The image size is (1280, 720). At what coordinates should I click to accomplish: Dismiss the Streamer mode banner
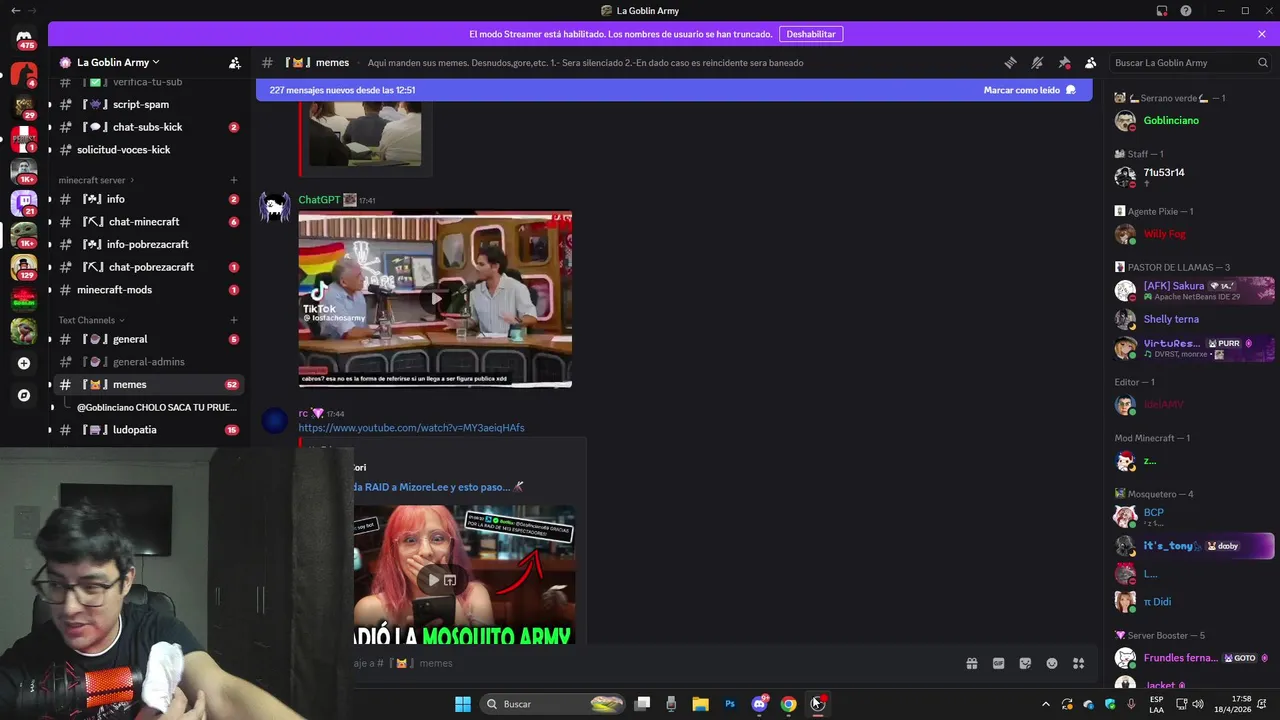1262,34
